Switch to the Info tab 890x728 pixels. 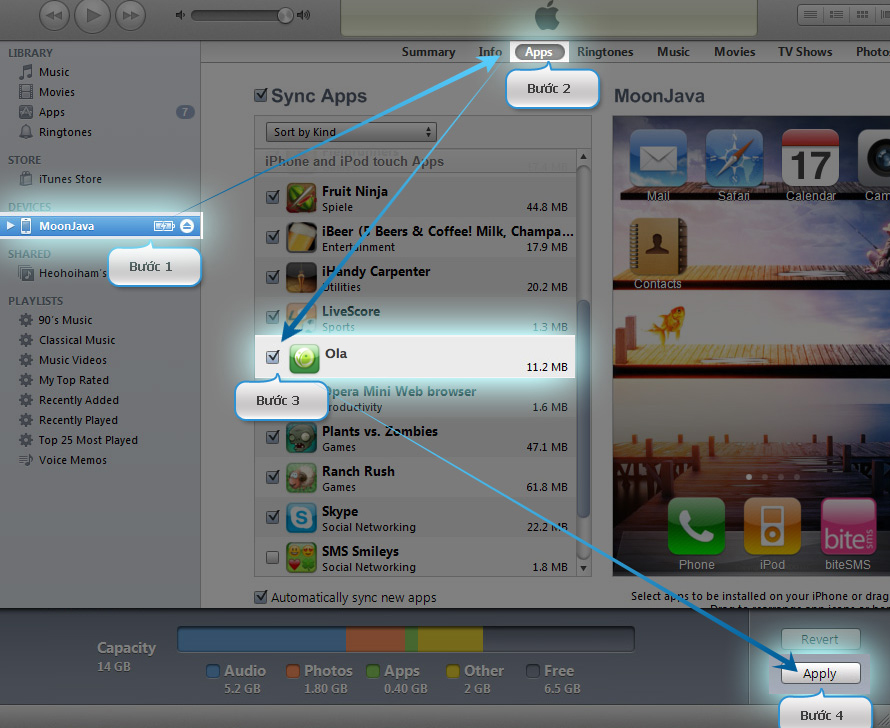point(490,52)
